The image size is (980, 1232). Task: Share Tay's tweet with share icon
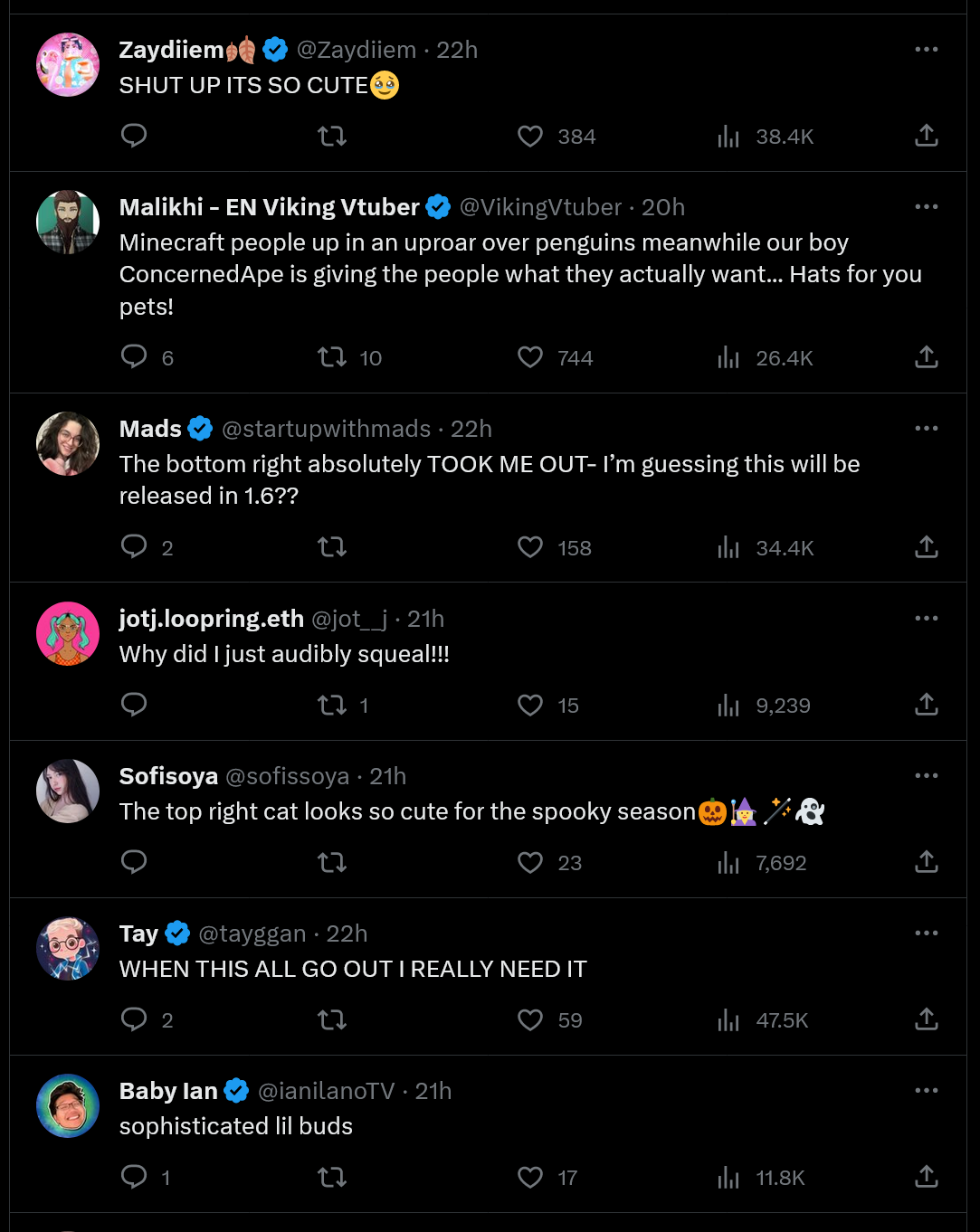click(x=926, y=1019)
